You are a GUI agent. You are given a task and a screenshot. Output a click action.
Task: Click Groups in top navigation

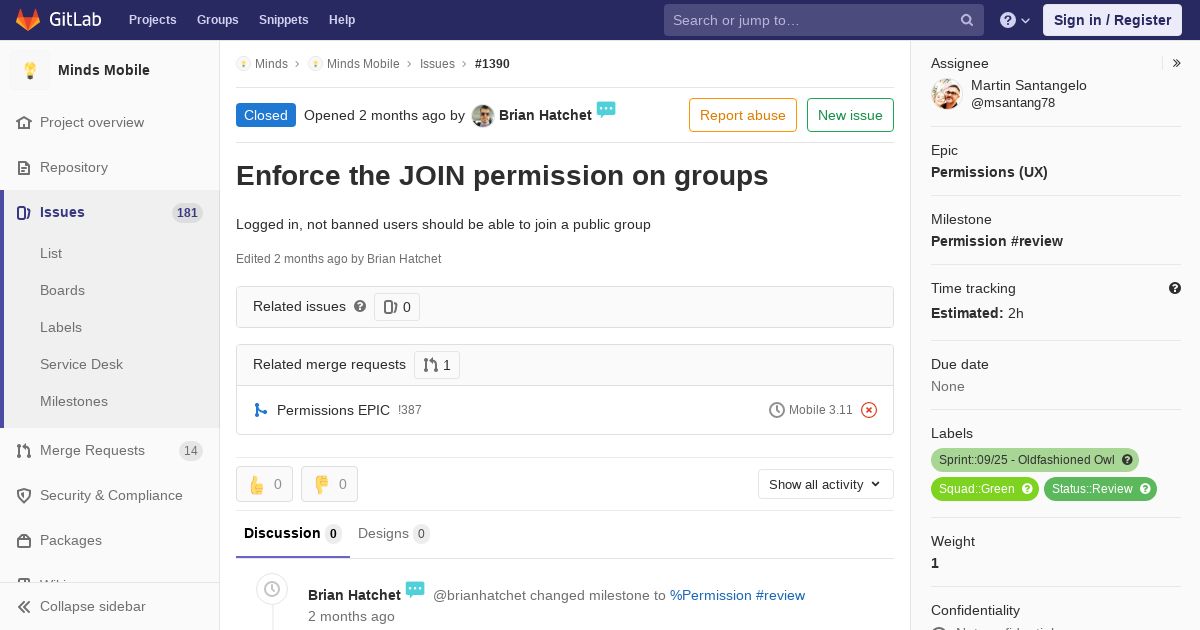click(217, 20)
